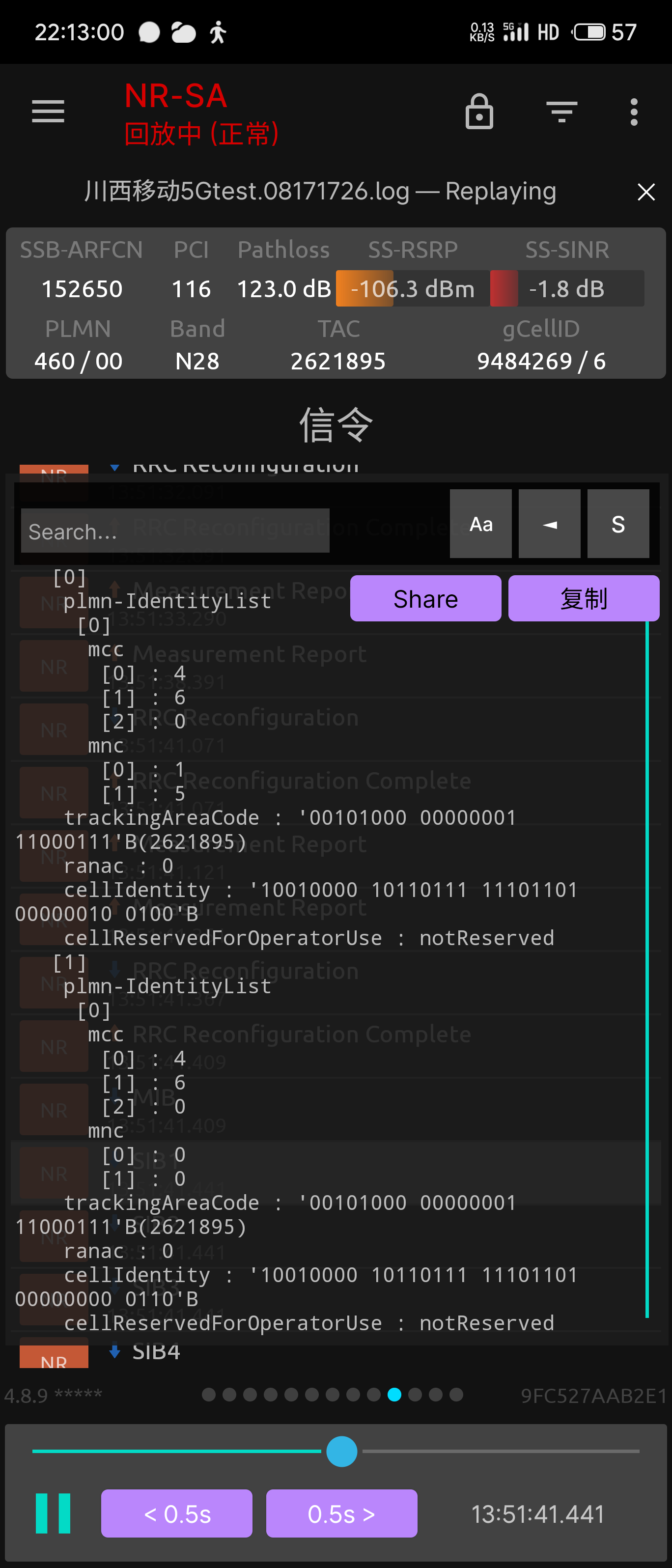Image resolution: width=672 pixels, height=1568 pixels.
Task: Select the Pathloss value 123.0 dB
Action: 283,288
